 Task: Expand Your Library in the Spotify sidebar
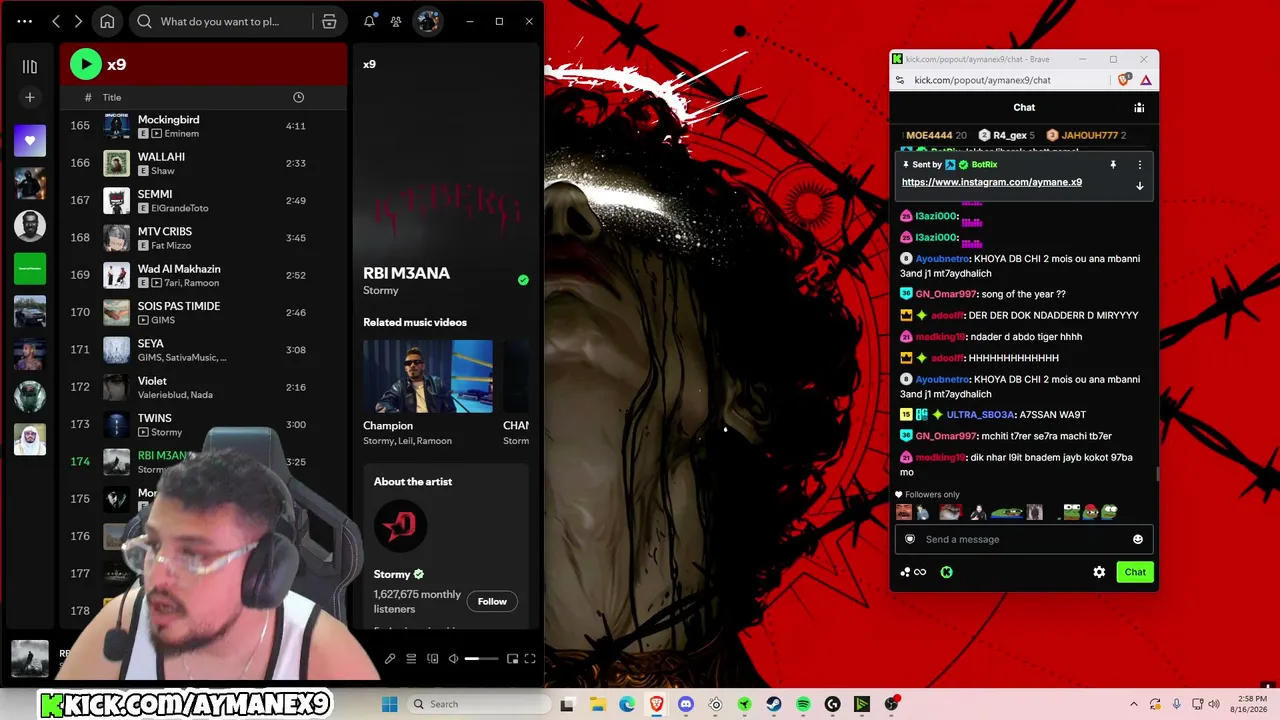click(x=30, y=66)
